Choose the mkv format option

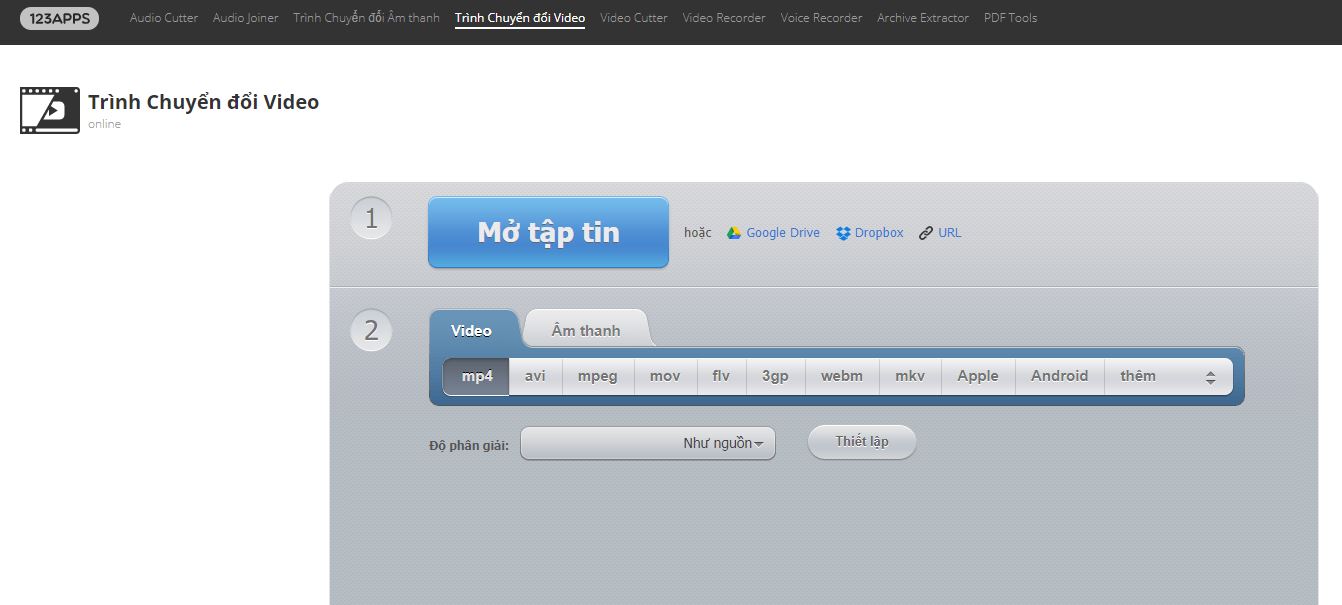(910, 376)
